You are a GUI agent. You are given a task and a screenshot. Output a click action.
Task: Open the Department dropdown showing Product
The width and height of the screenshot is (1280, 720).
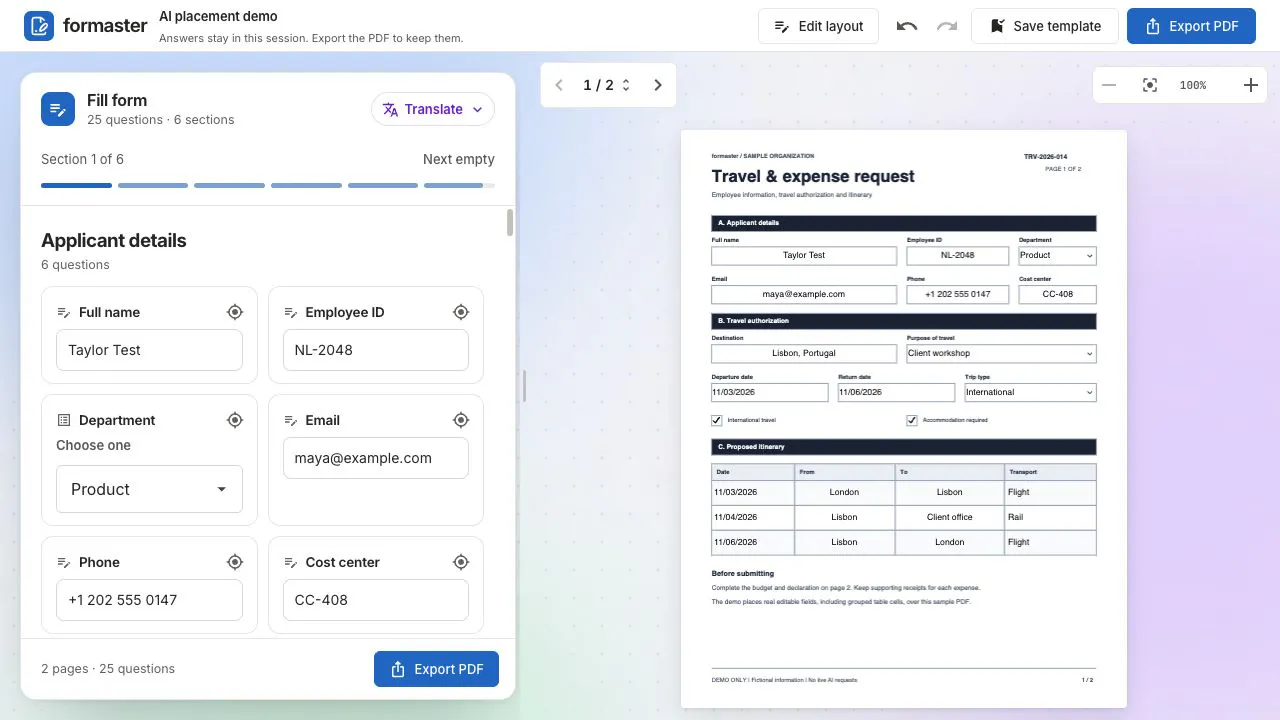tap(149, 489)
